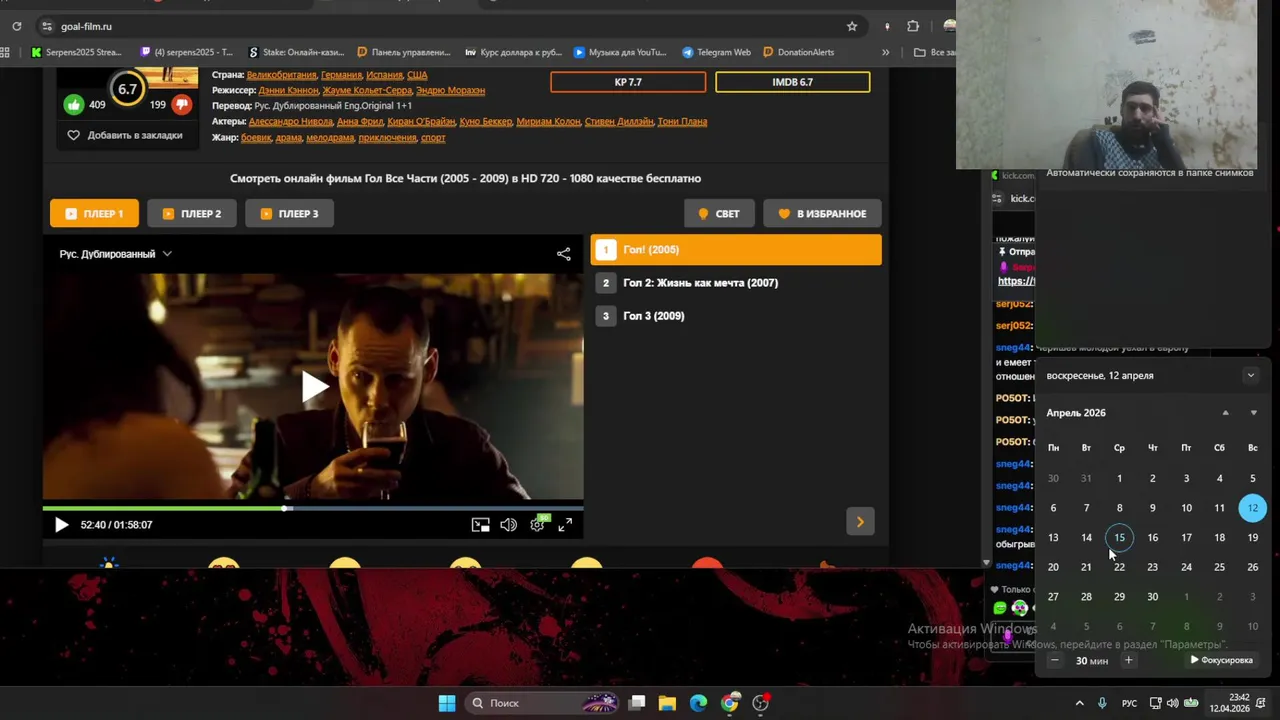The width and height of the screenshot is (1280, 720).
Task: Select playlist item Гол 3 (2009)
Action: pyautogui.click(x=736, y=316)
